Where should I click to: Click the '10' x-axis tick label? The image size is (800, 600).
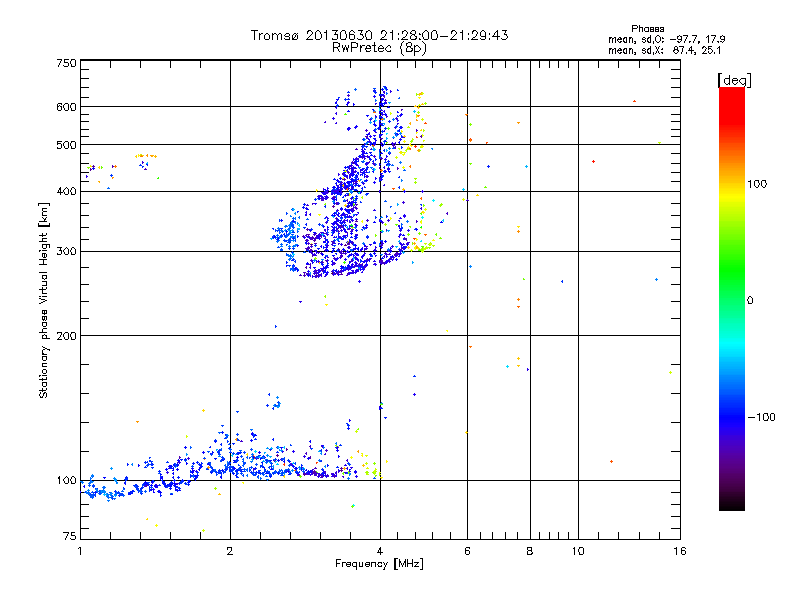click(578, 551)
